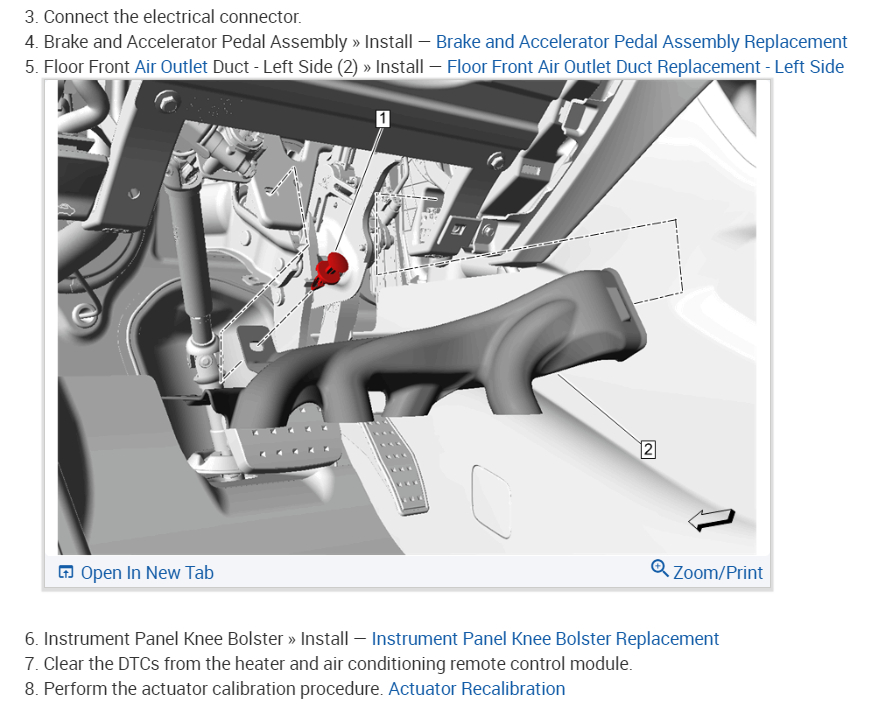Open Brake and Accelerator Pedal Assembly Replacement link

coord(641,42)
